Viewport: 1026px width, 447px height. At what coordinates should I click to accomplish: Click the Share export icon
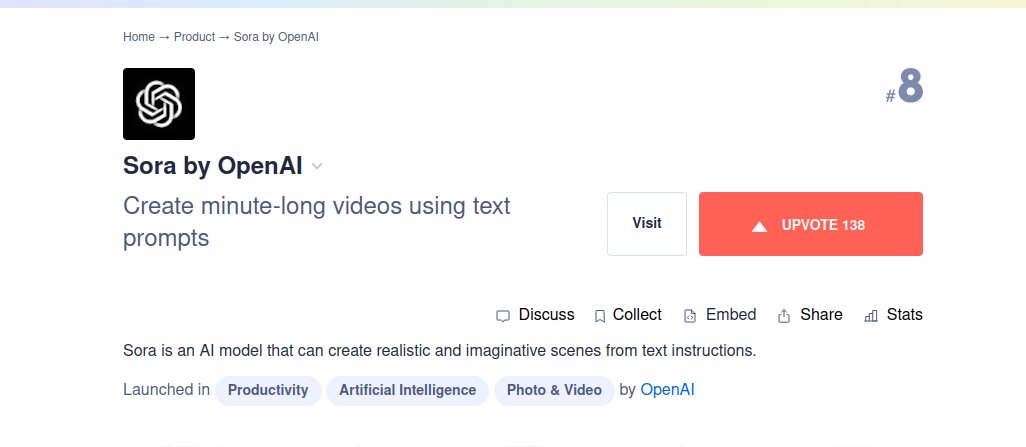(x=784, y=316)
